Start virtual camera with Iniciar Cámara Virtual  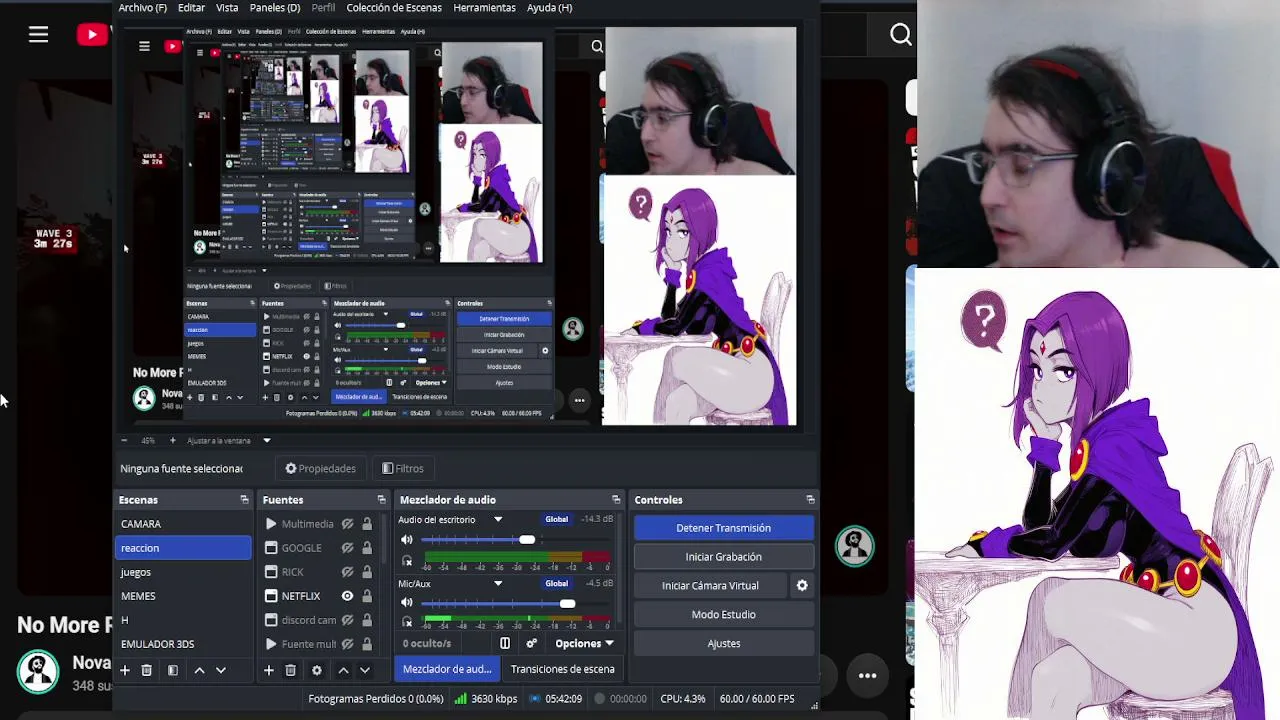coord(710,586)
